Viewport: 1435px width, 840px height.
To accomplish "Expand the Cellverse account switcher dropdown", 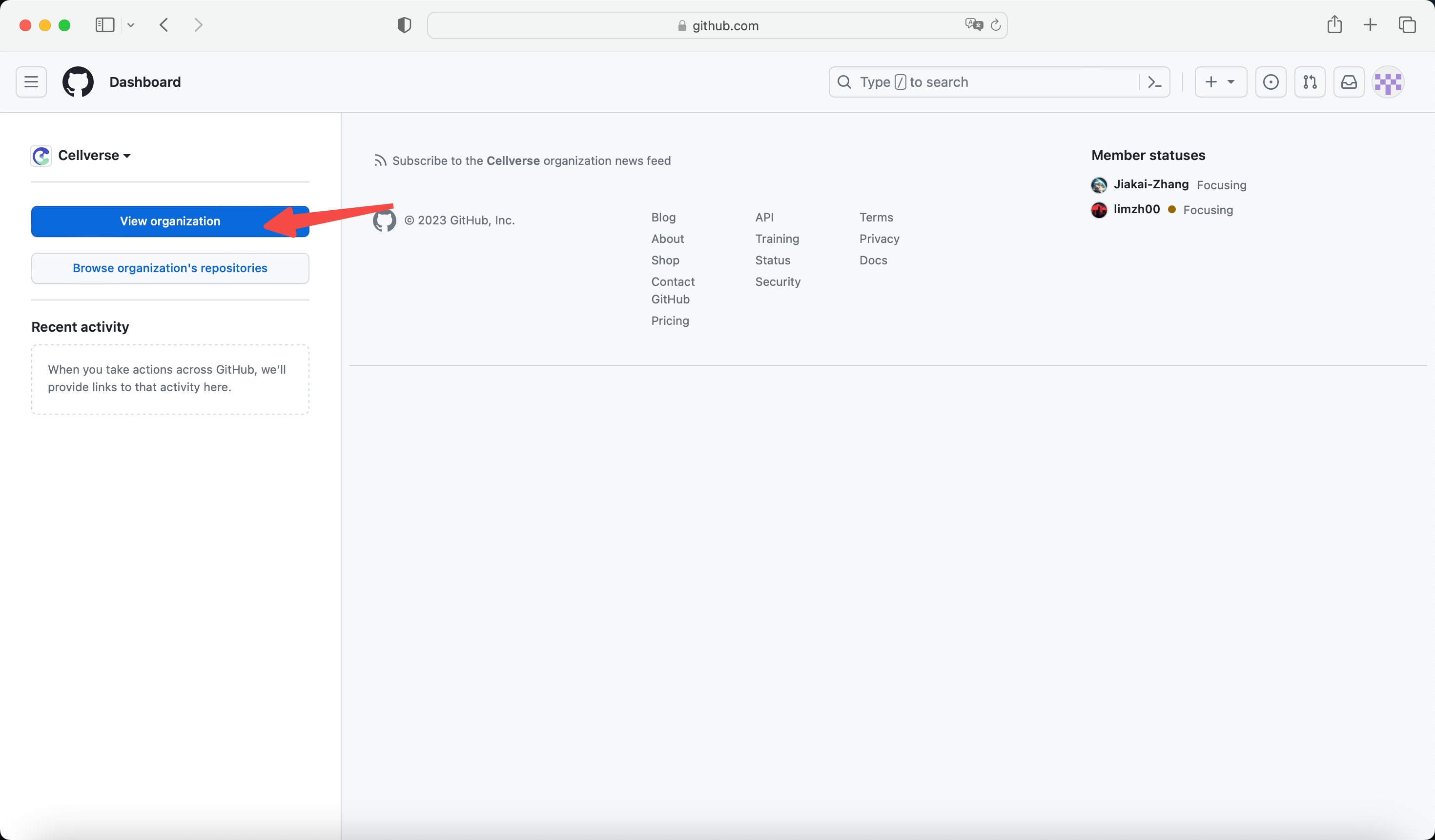I will [x=95, y=155].
